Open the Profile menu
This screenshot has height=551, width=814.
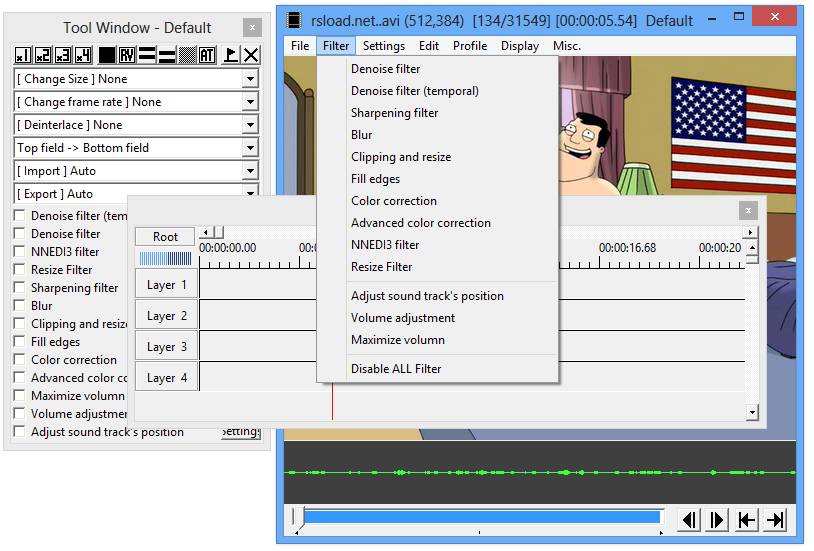pyautogui.click(x=470, y=46)
